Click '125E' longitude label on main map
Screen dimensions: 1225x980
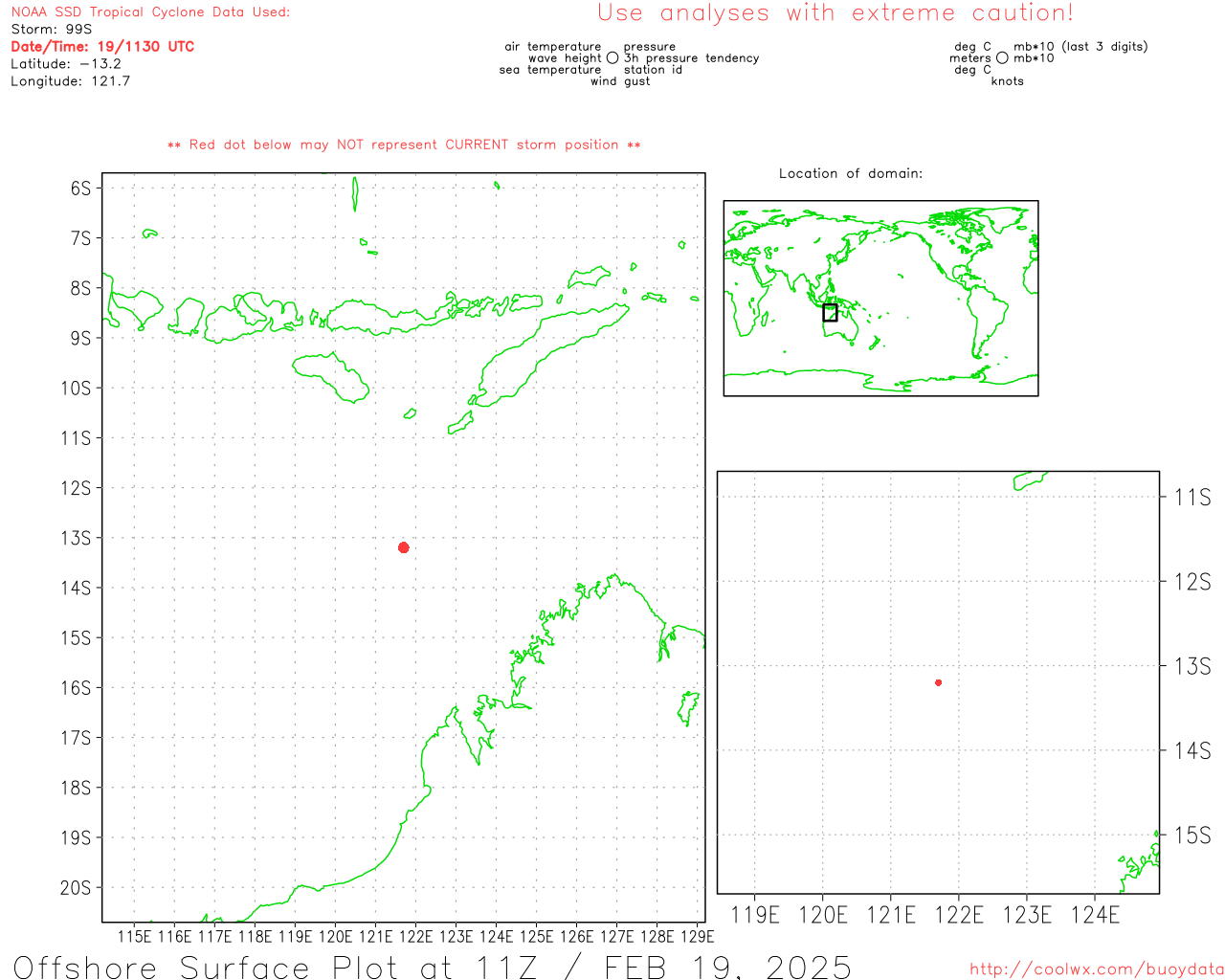[536, 936]
